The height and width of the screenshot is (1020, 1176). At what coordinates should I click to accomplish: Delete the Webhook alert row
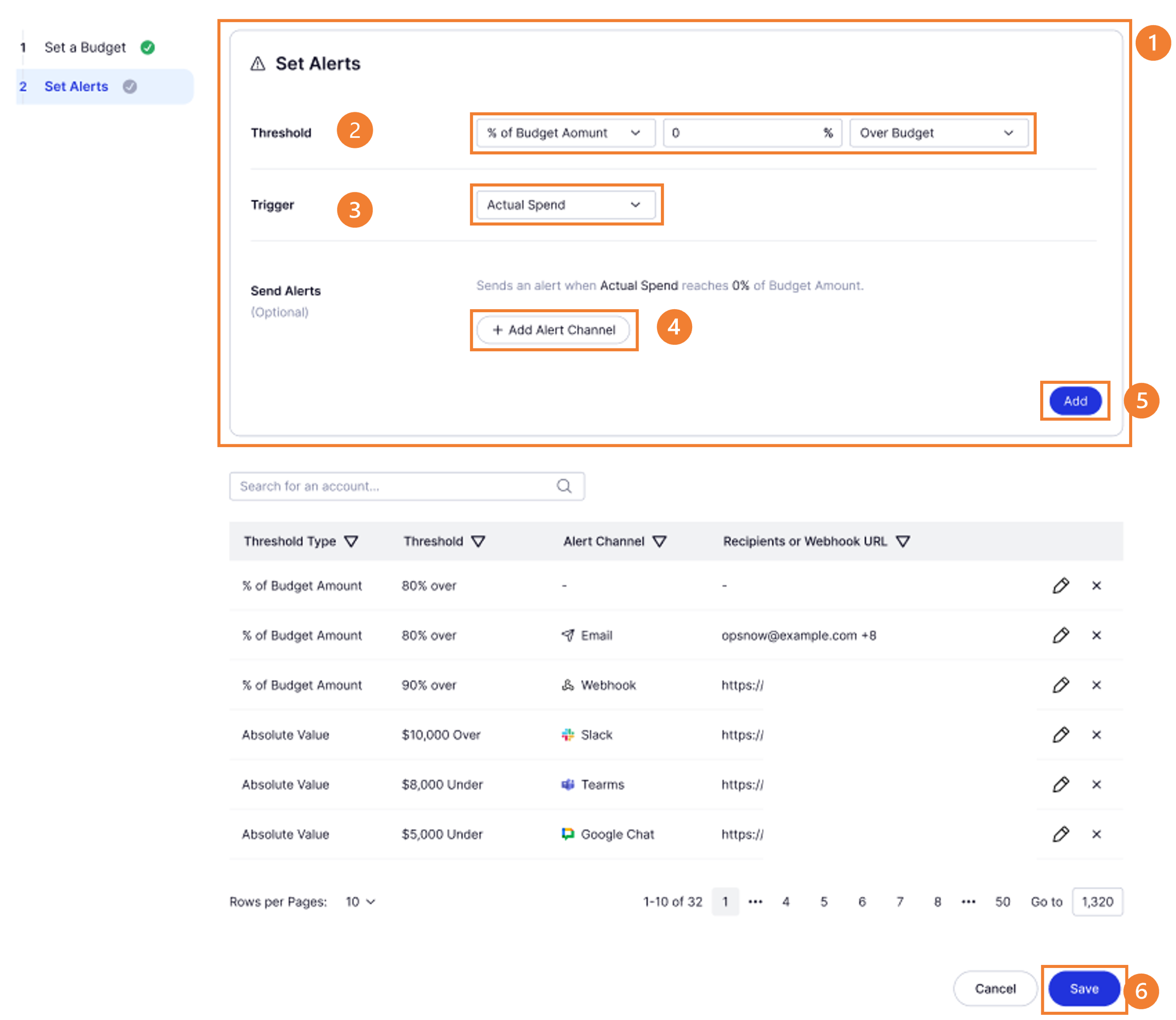pyautogui.click(x=1096, y=685)
